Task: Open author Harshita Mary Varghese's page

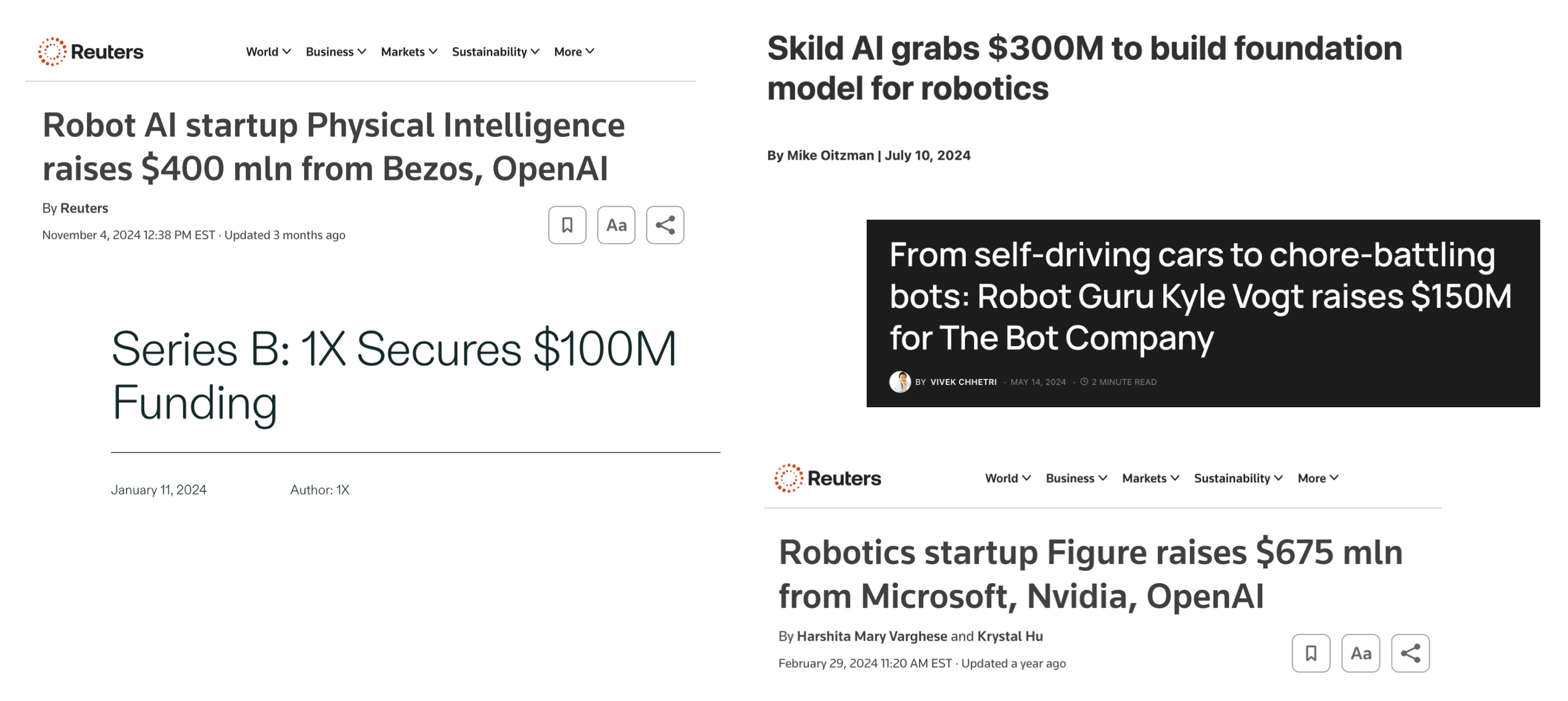Action: click(x=872, y=636)
